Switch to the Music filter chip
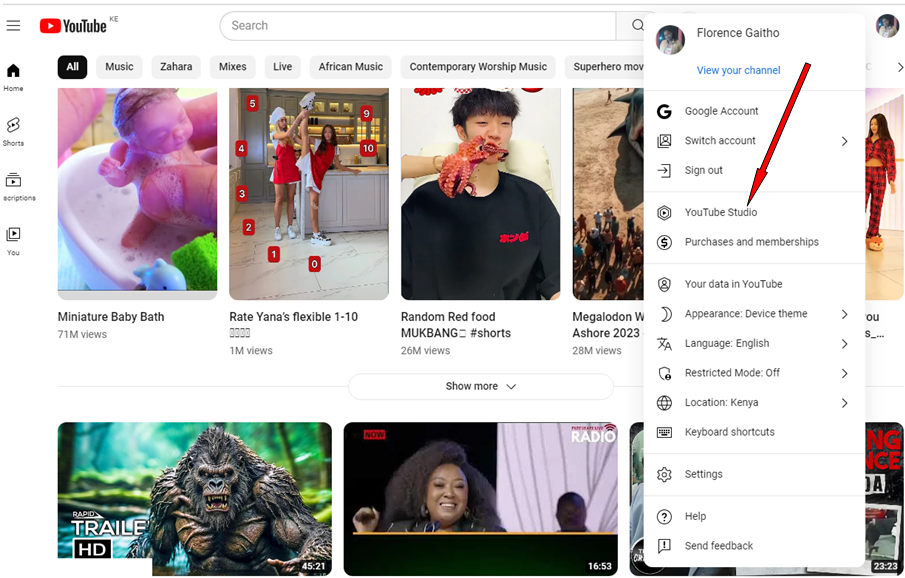This screenshot has width=905, height=578. [x=118, y=66]
